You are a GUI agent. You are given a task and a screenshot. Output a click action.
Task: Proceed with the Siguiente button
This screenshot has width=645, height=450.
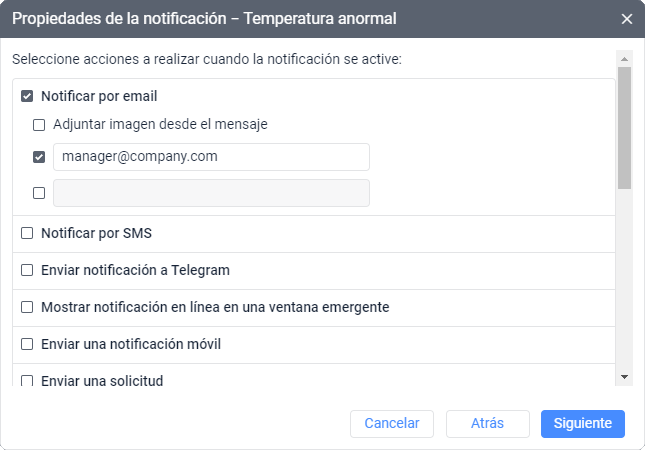click(x=583, y=423)
